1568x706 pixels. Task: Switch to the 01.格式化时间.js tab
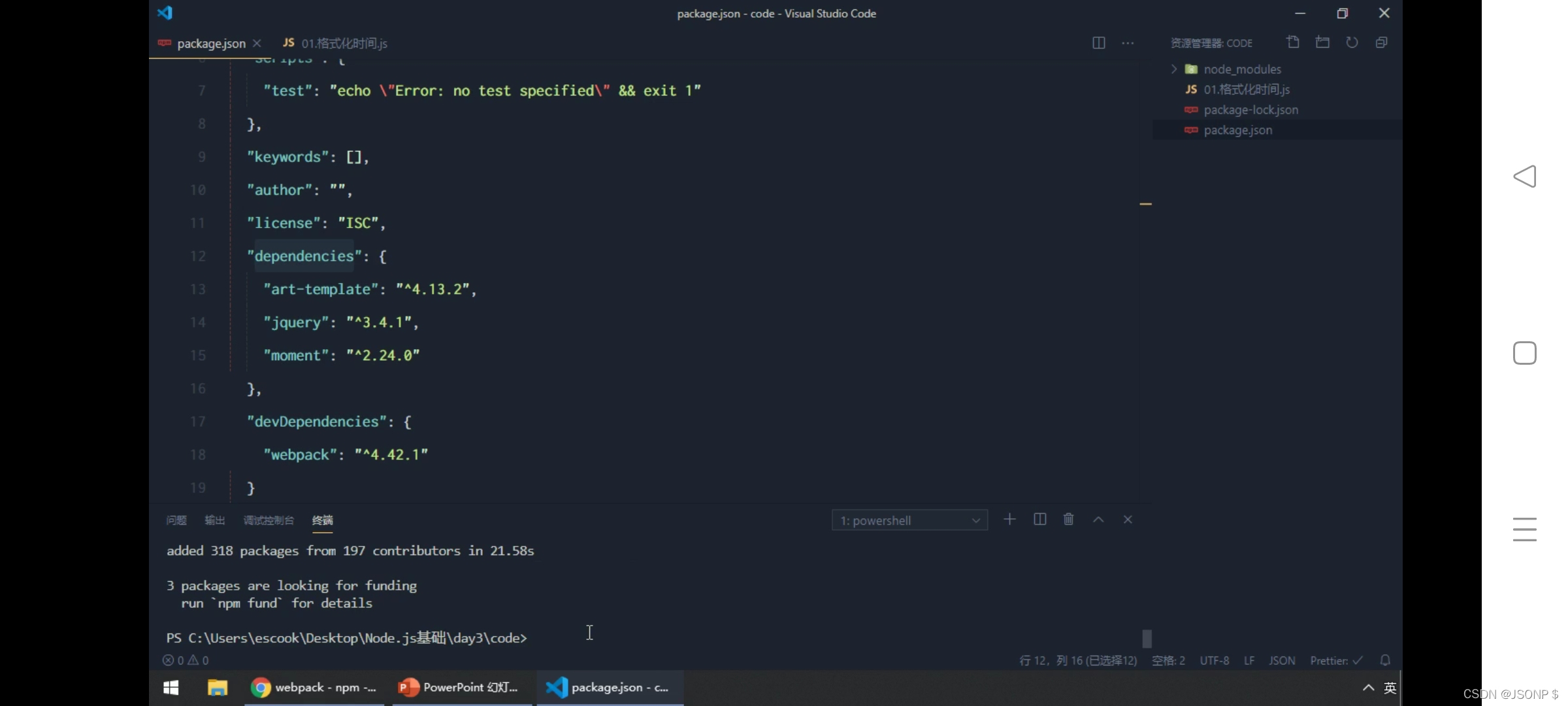335,43
